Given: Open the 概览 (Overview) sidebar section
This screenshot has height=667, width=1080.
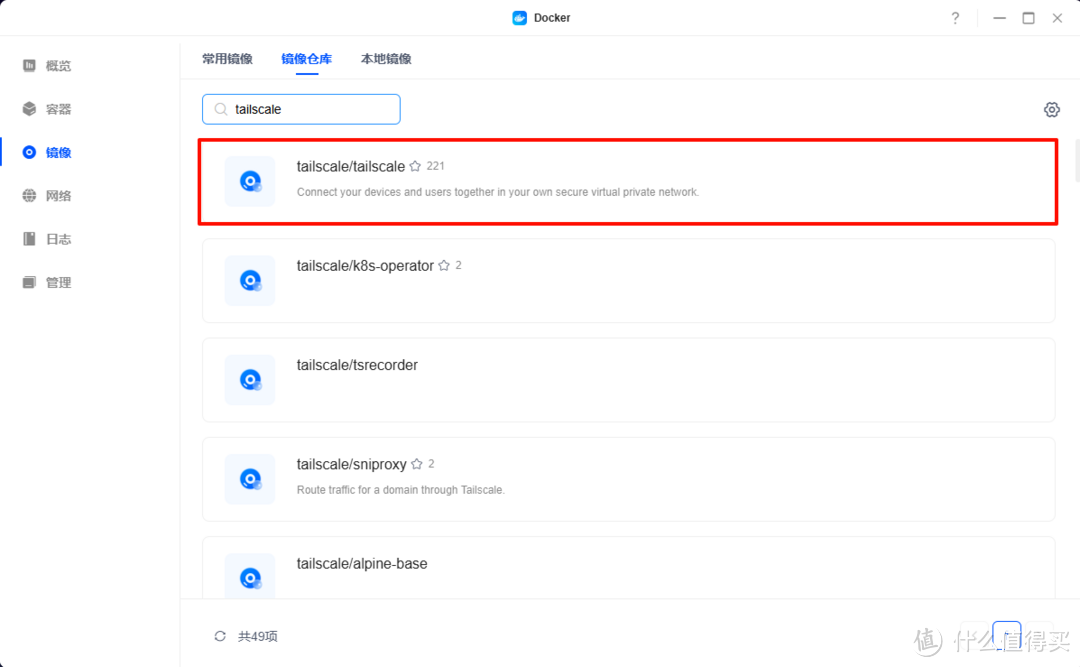Looking at the screenshot, I should click(x=55, y=65).
